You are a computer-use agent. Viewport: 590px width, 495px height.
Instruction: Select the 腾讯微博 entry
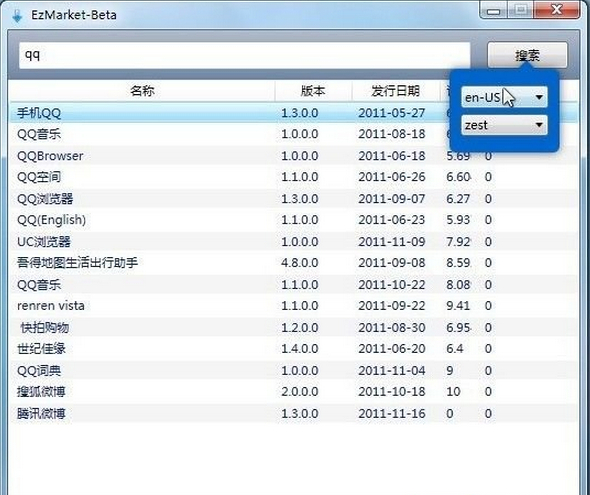293,414
